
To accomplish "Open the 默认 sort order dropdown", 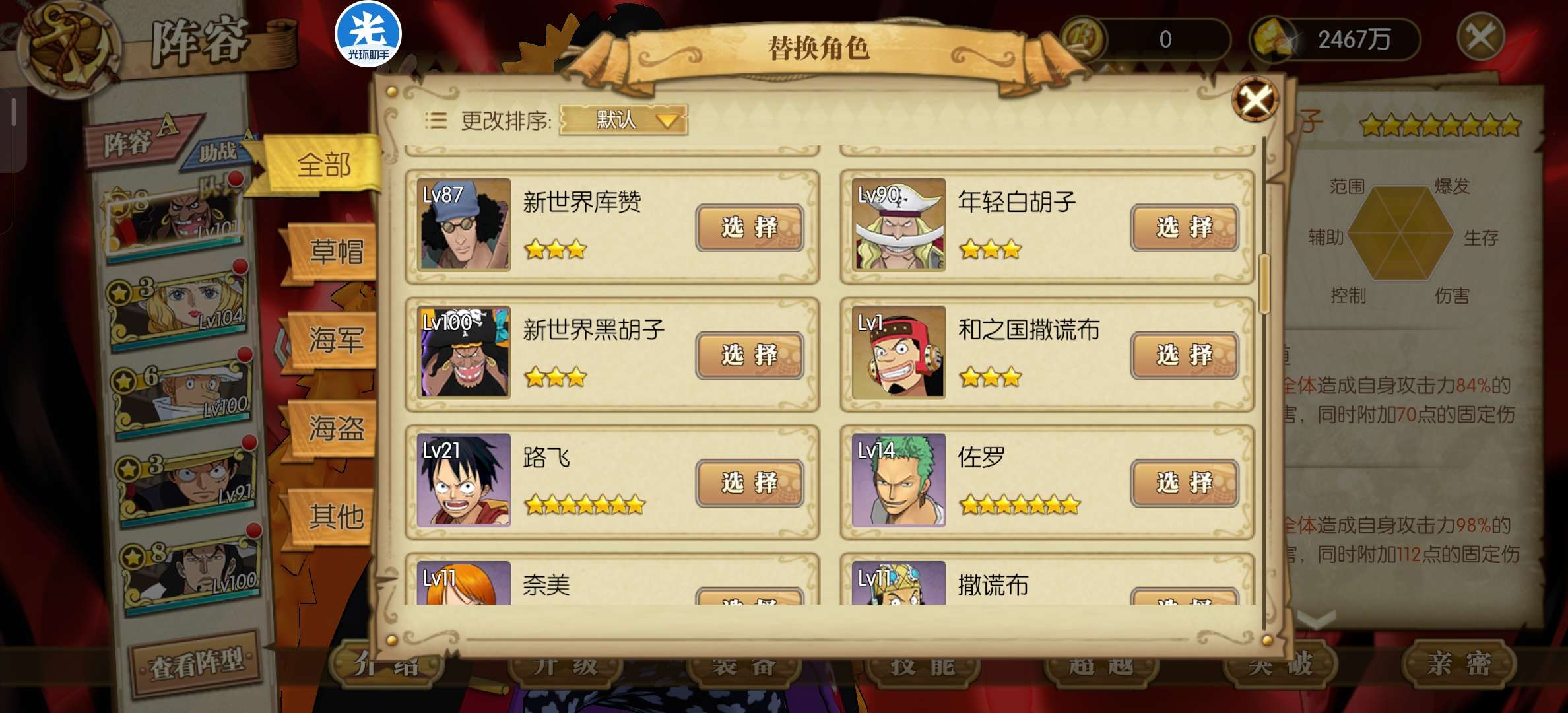I will pyautogui.click(x=624, y=120).
